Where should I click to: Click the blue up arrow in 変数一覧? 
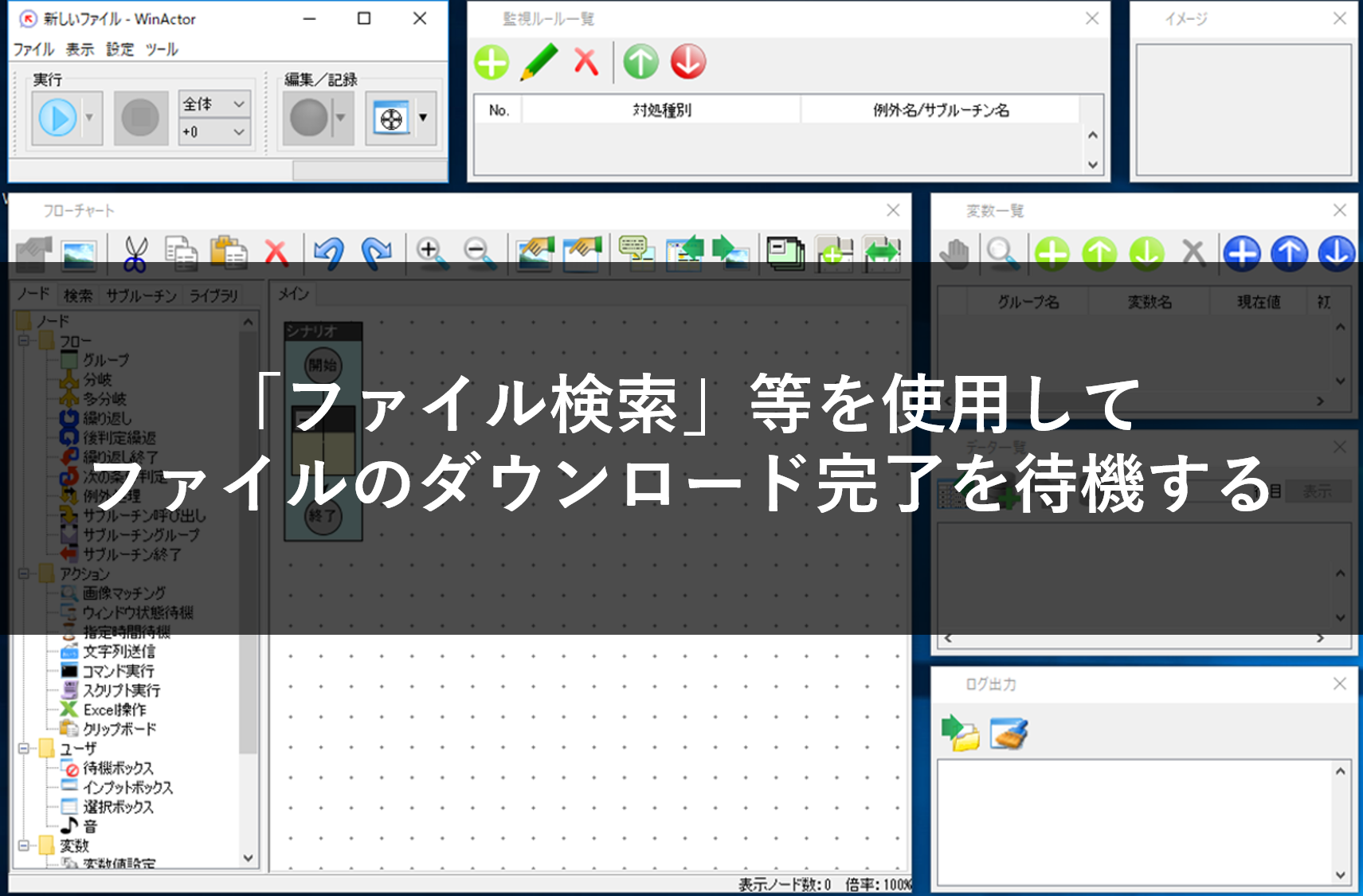(x=1290, y=252)
